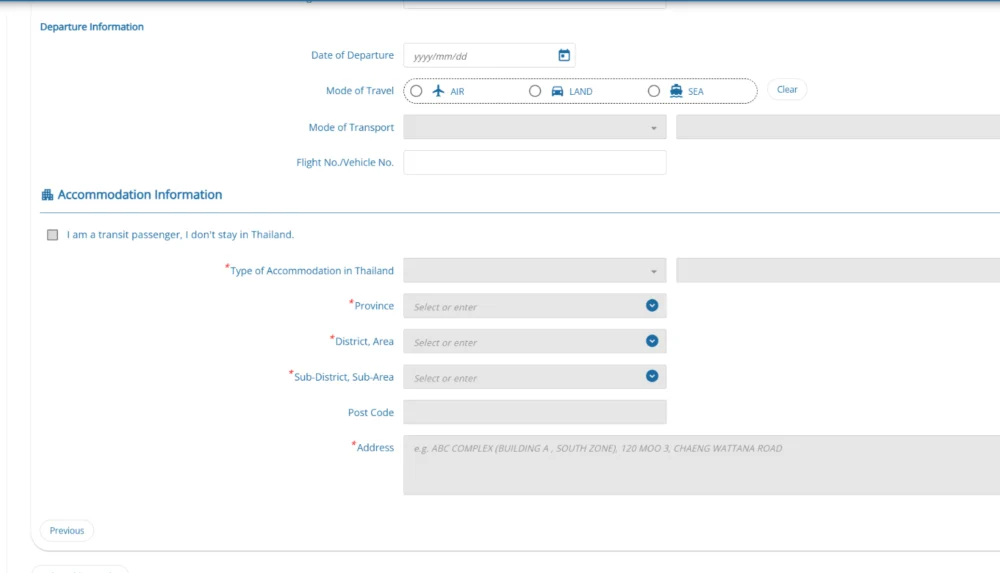The height and width of the screenshot is (573, 1000).
Task: Click the Post Code field
Action: coord(534,412)
